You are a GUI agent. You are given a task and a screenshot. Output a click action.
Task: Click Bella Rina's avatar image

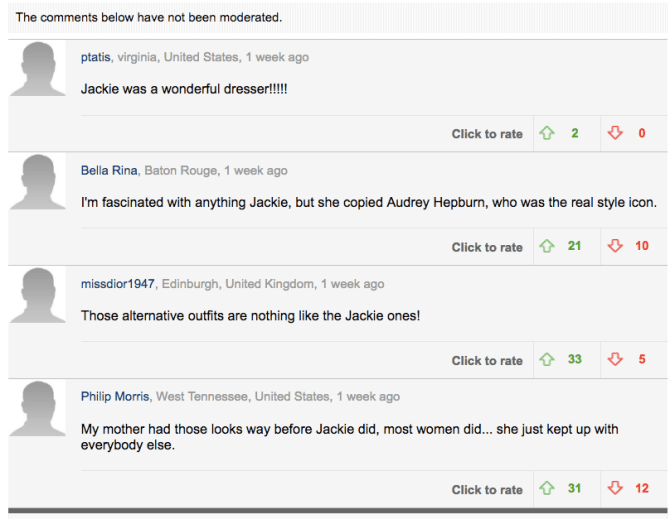pyautogui.click(x=38, y=184)
